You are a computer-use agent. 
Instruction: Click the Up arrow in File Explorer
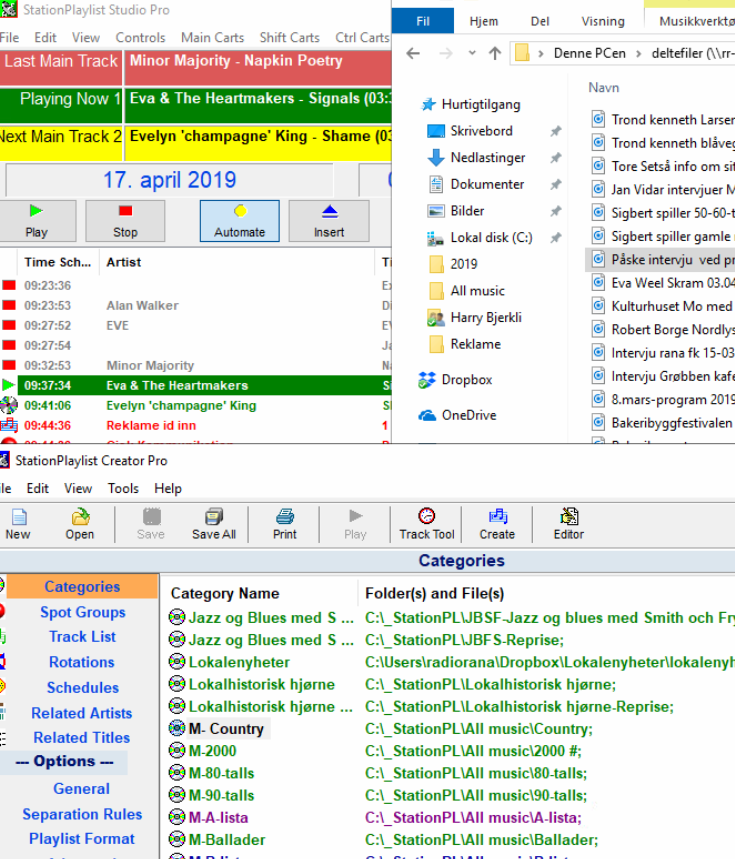[495, 53]
